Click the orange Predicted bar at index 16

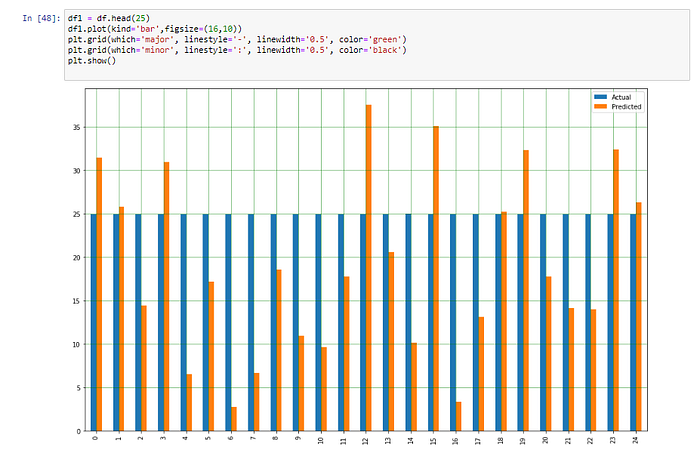458,417
